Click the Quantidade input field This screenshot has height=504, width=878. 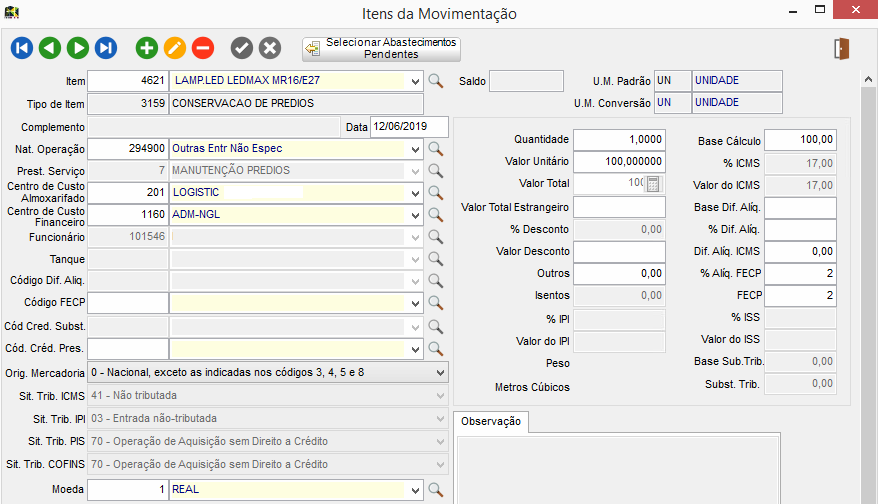pos(619,140)
